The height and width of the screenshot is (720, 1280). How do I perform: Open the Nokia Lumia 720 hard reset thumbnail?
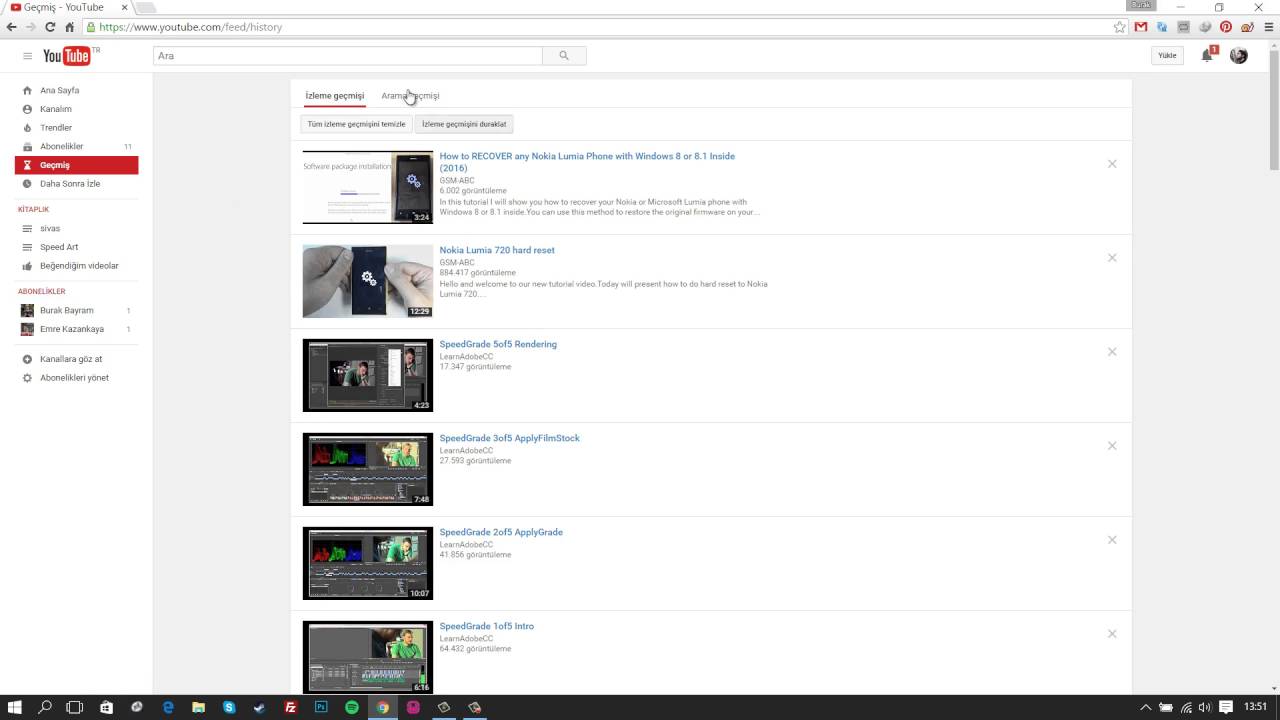(368, 281)
